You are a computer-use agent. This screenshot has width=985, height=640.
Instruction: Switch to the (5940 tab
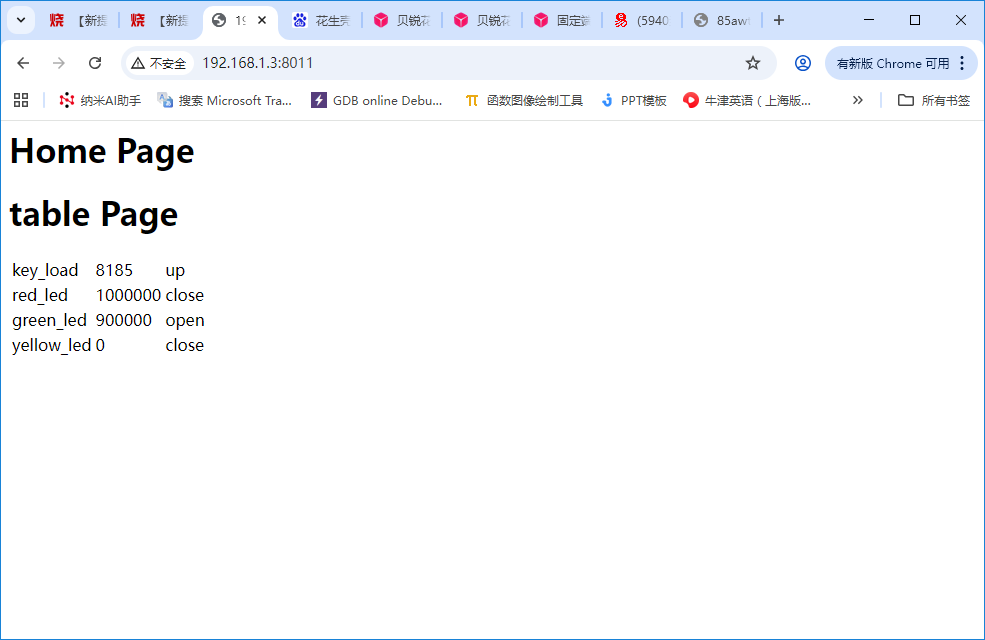[x=642, y=20]
